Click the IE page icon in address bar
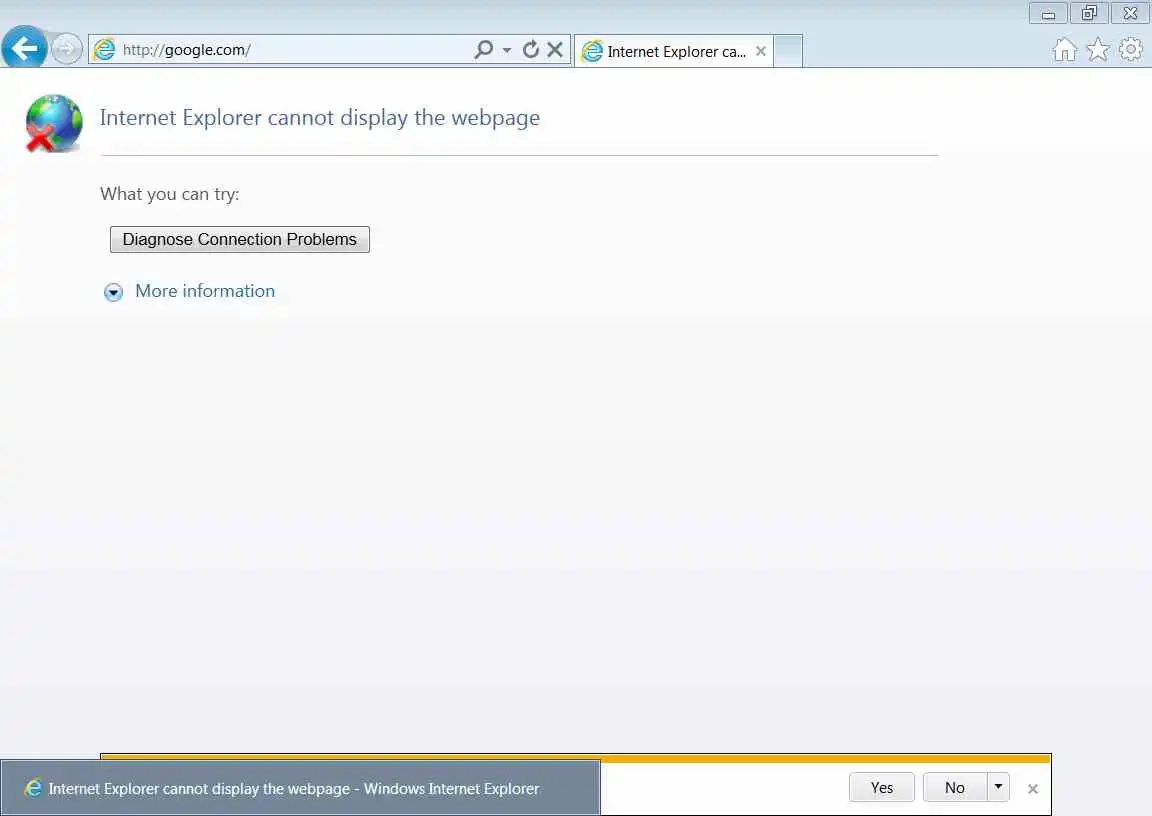Image resolution: width=1152 pixels, height=816 pixels. click(105, 49)
